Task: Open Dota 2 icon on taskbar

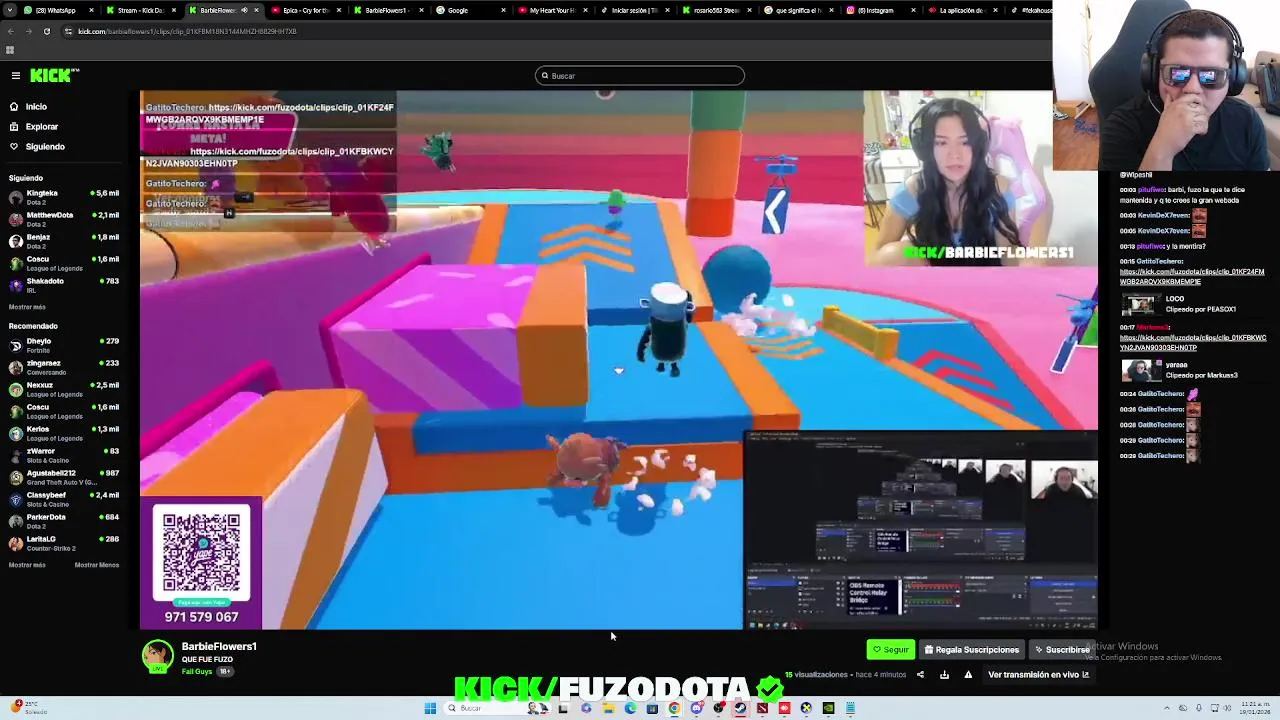Action: (762, 708)
